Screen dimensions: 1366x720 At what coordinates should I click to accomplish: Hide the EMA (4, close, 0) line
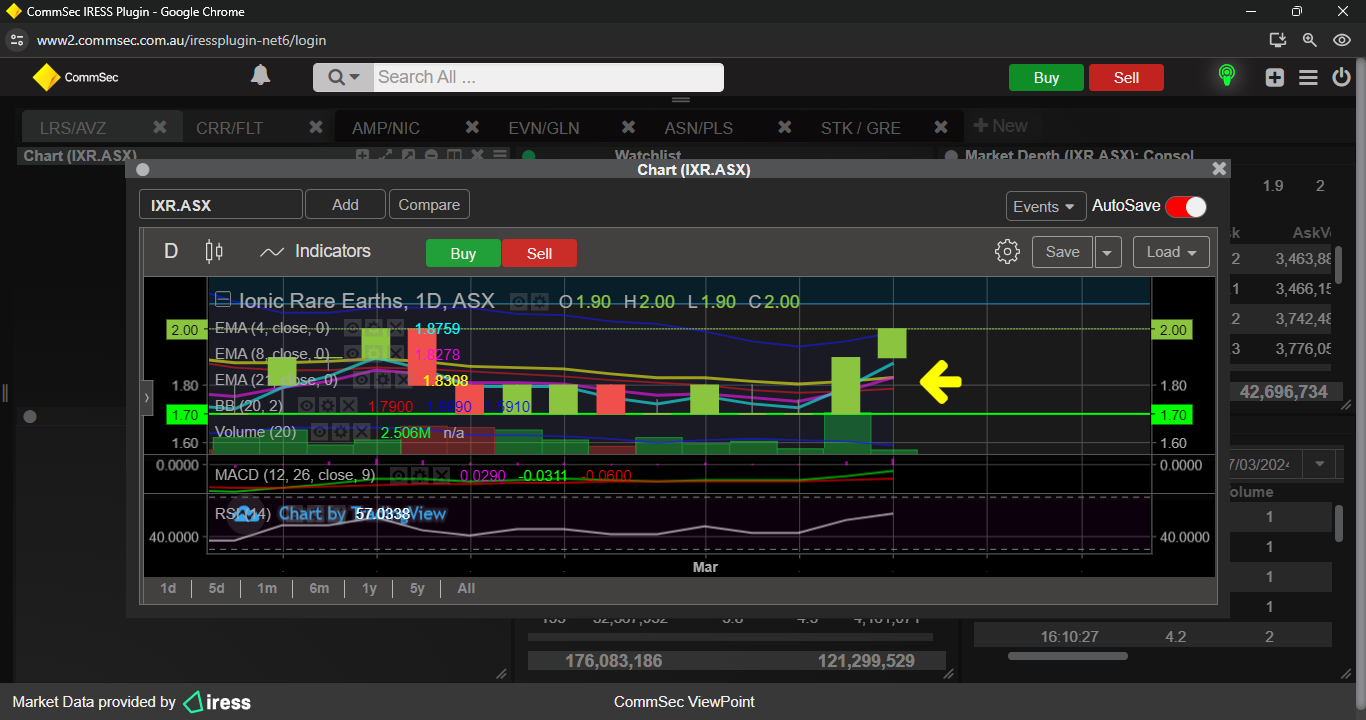click(x=351, y=328)
